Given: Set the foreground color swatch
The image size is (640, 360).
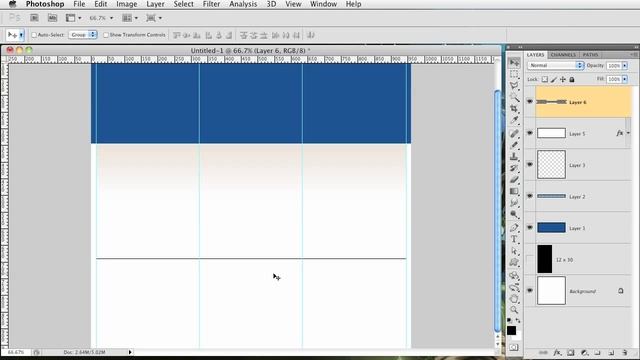Looking at the screenshot, I should pos(511,330).
